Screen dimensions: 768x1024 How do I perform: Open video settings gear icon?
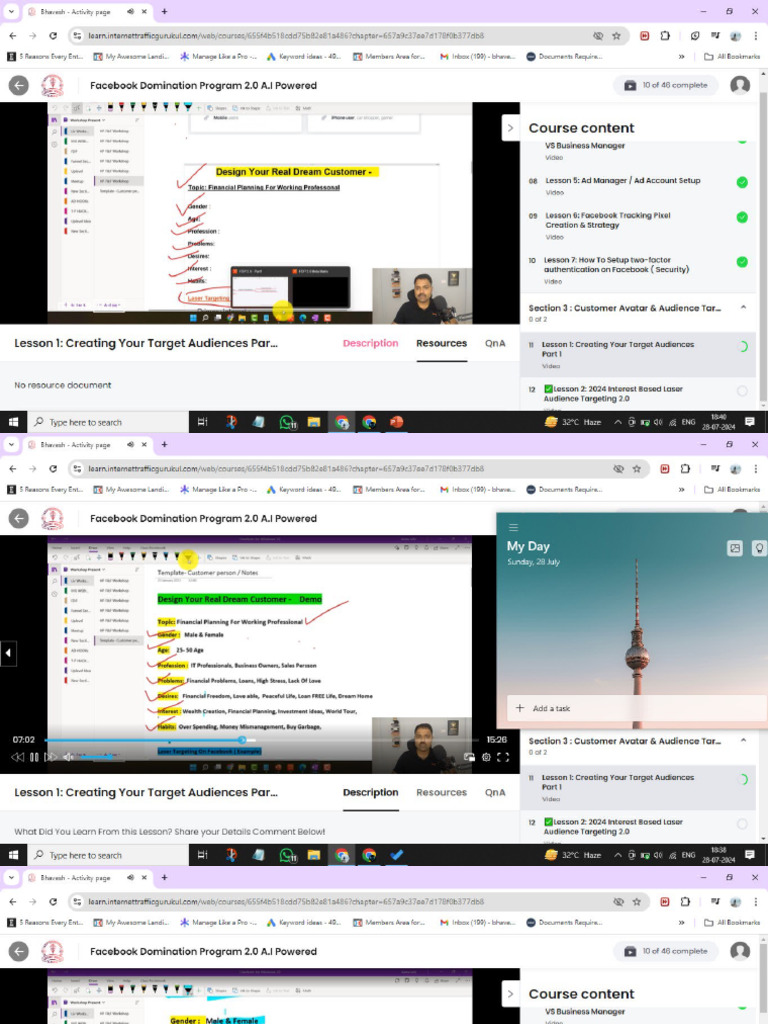point(486,757)
